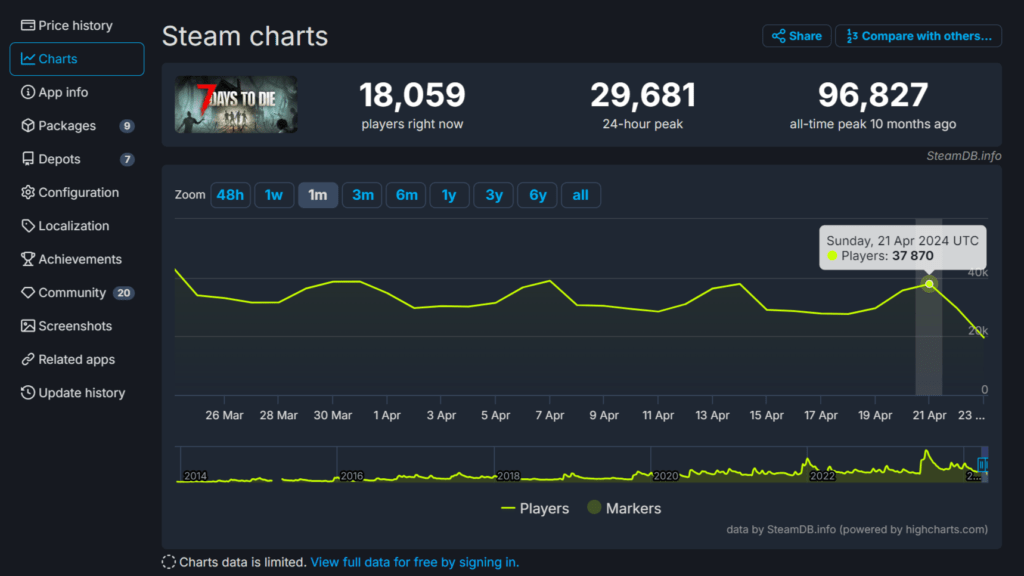Open the Community hub section

click(x=69, y=292)
